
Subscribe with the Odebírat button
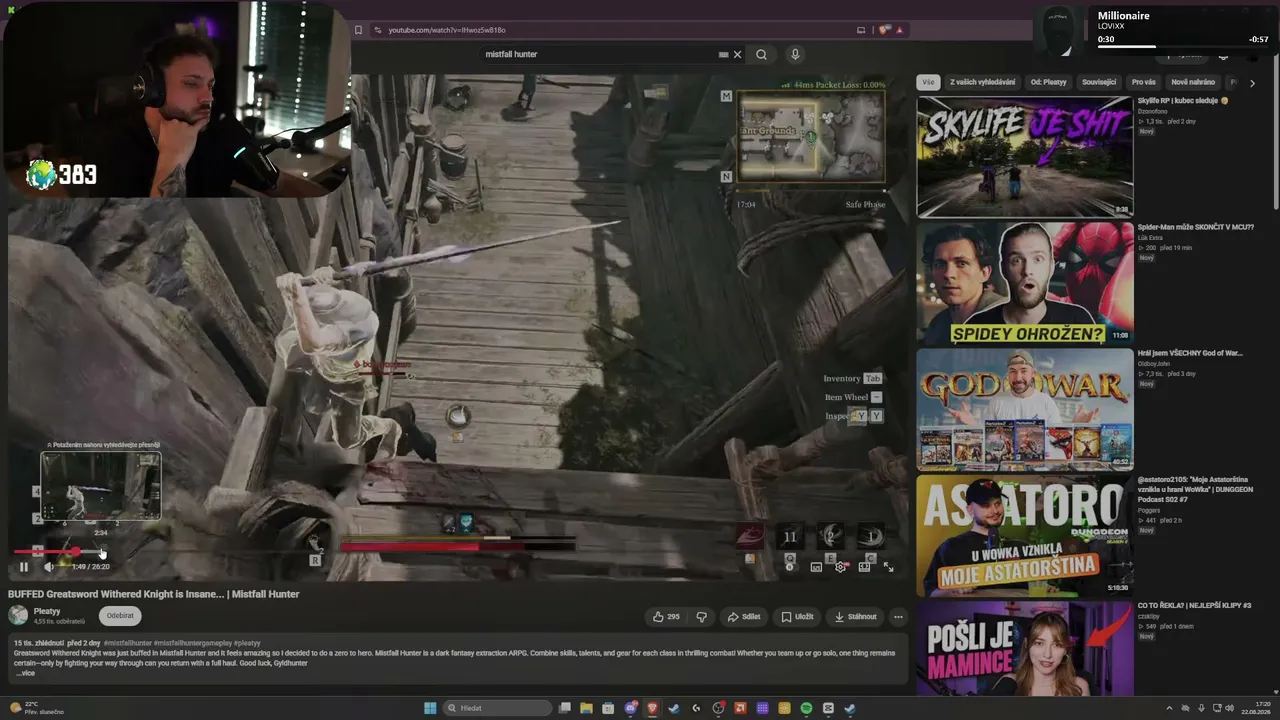pos(120,616)
